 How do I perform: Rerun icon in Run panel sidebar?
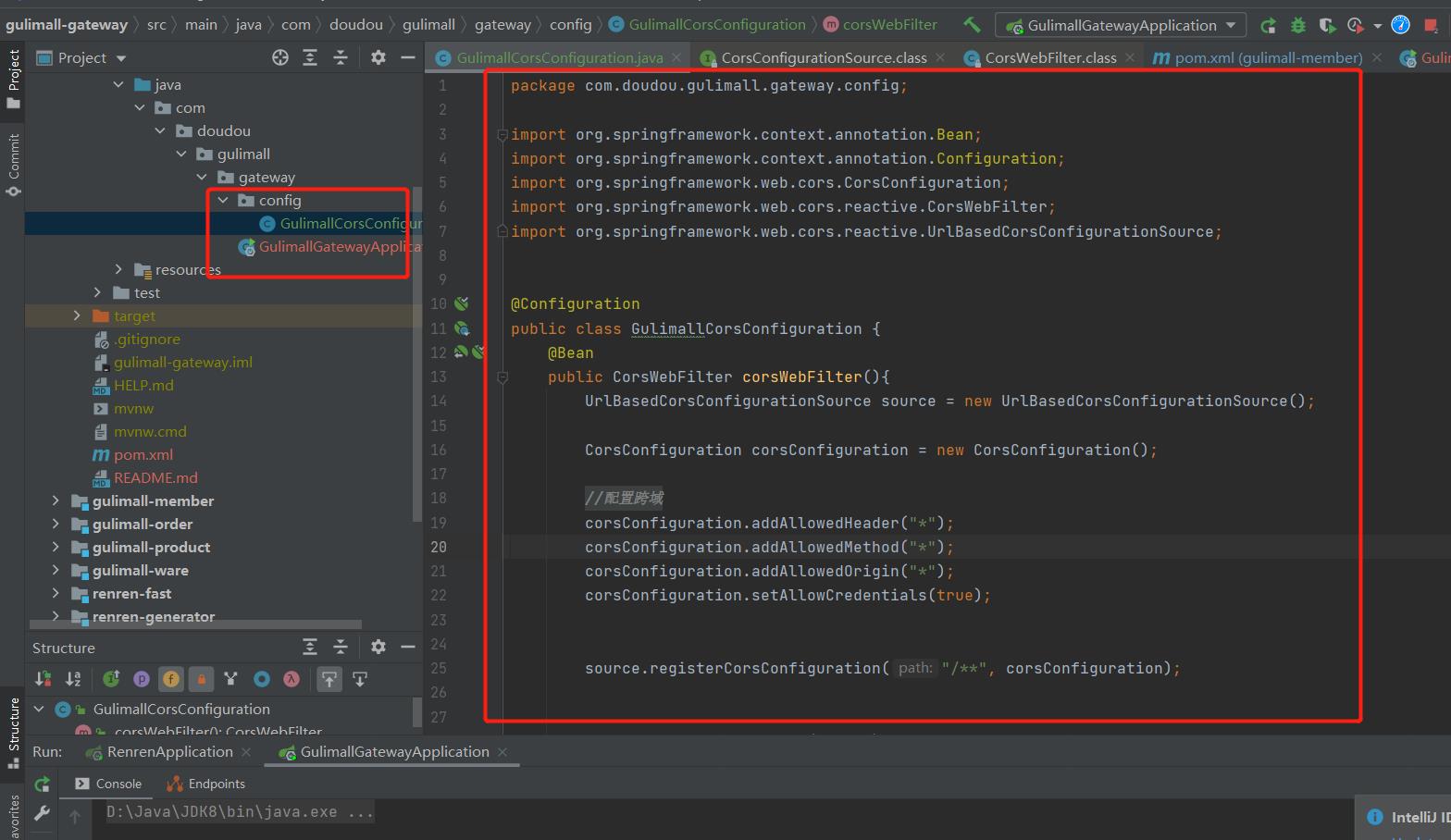pyautogui.click(x=43, y=784)
